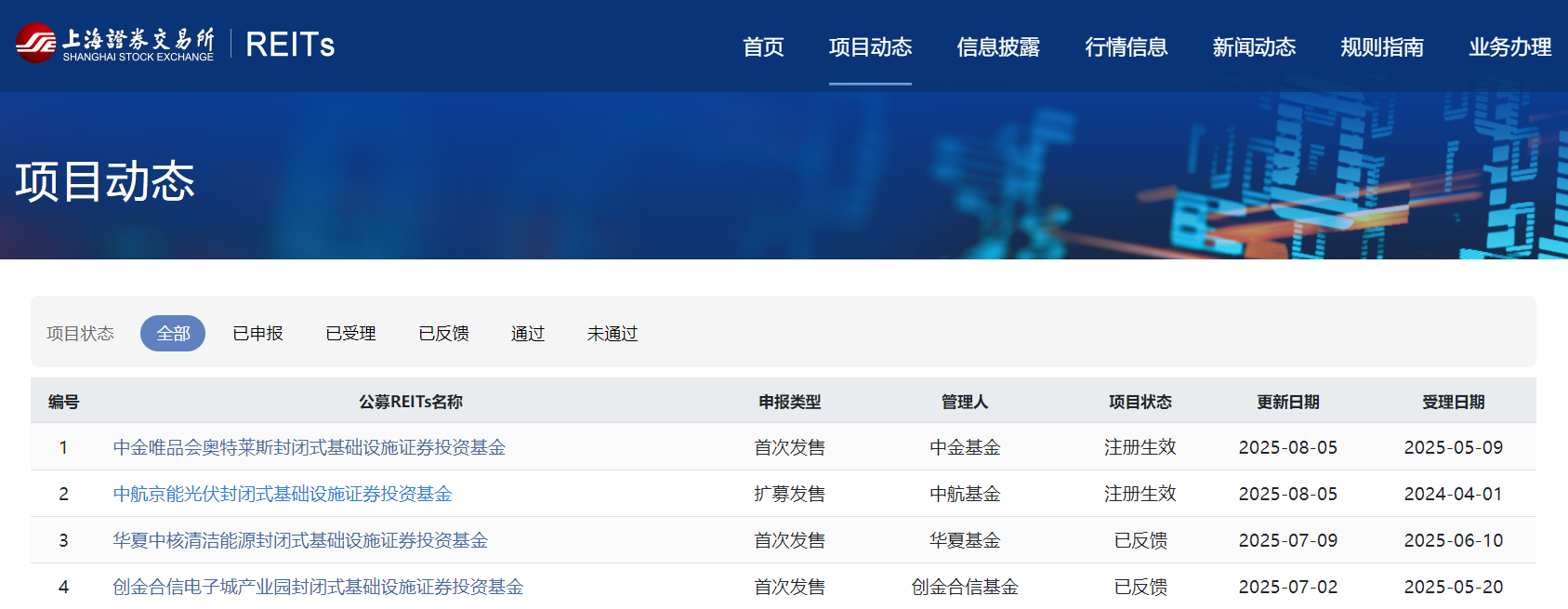Open the 信息披露 navigation menu

point(998,46)
